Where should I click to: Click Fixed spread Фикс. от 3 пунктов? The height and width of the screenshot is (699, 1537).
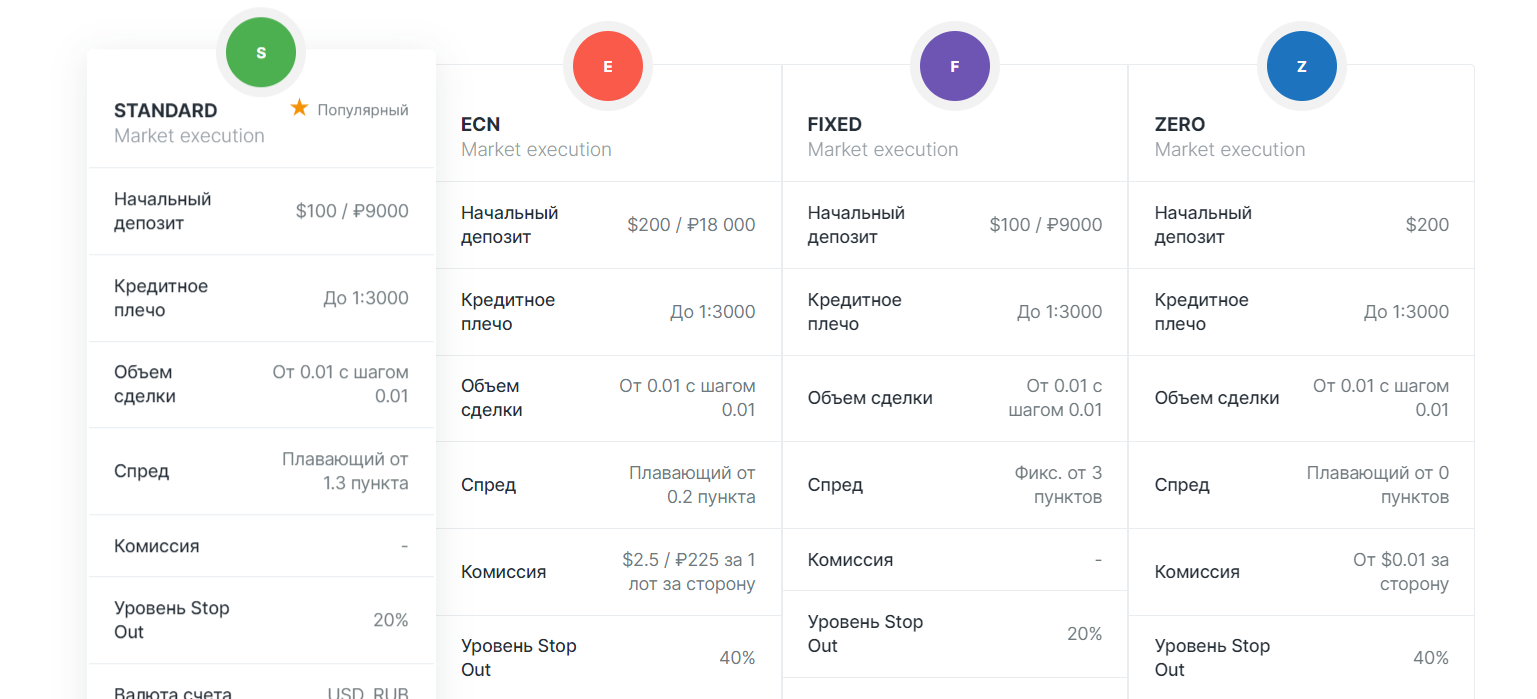[1058, 485]
